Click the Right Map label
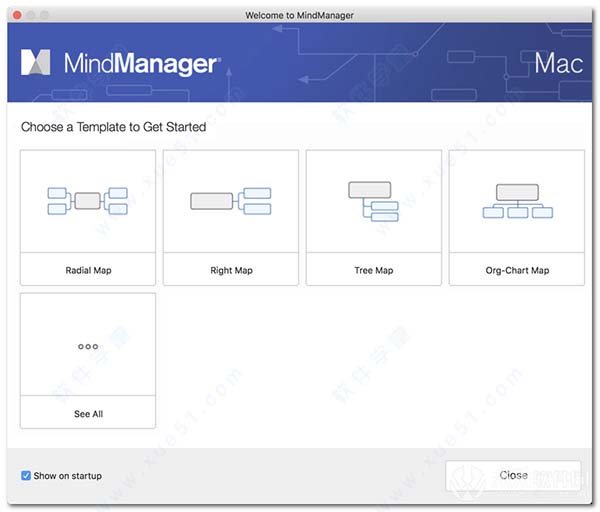This screenshot has height=512, width=600. pyautogui.click(x=232, y=270)
